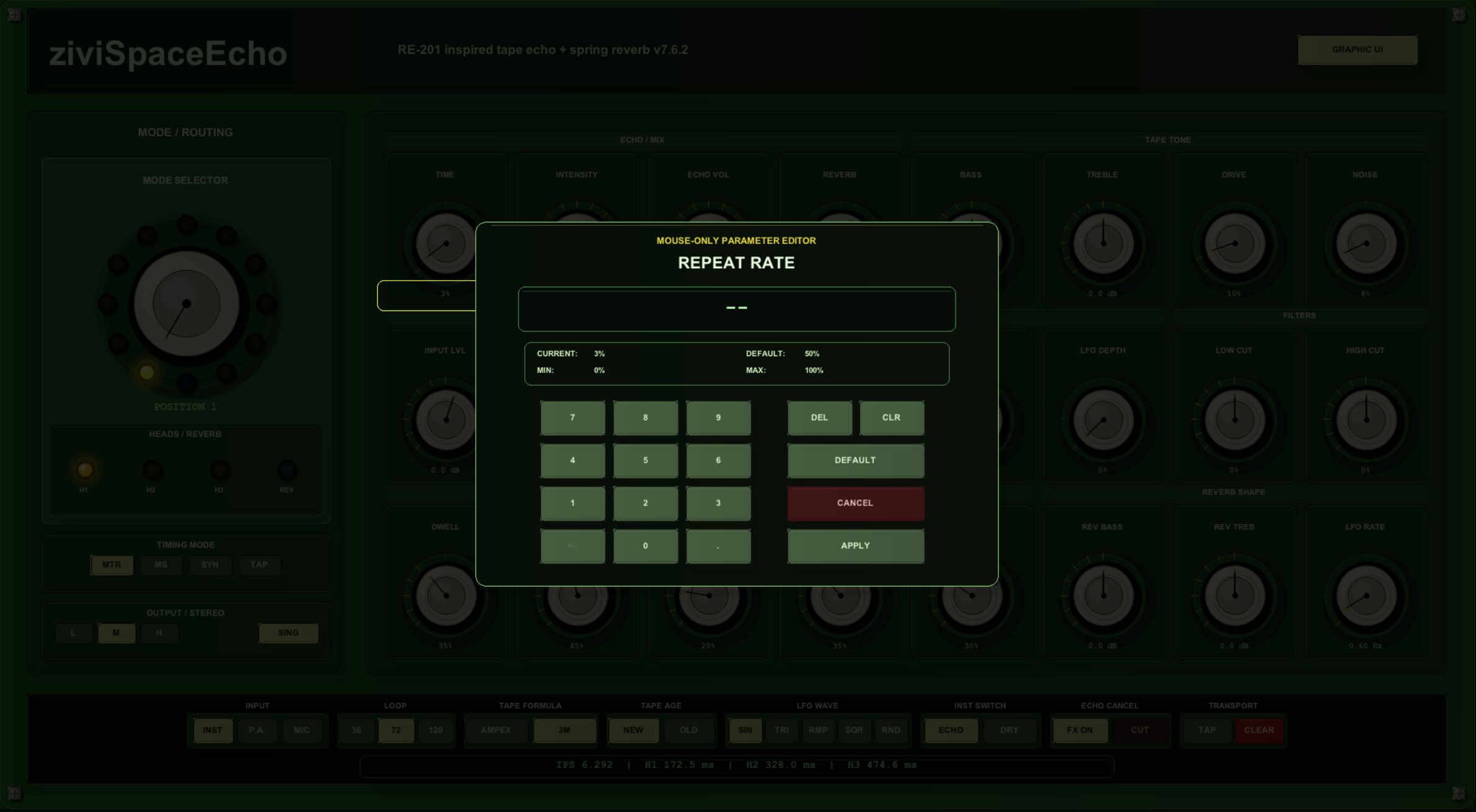Screen dimensions: 1476x812
Task: Click keypad digit 3
Action: pyautogui.click(x=718, y=503)
